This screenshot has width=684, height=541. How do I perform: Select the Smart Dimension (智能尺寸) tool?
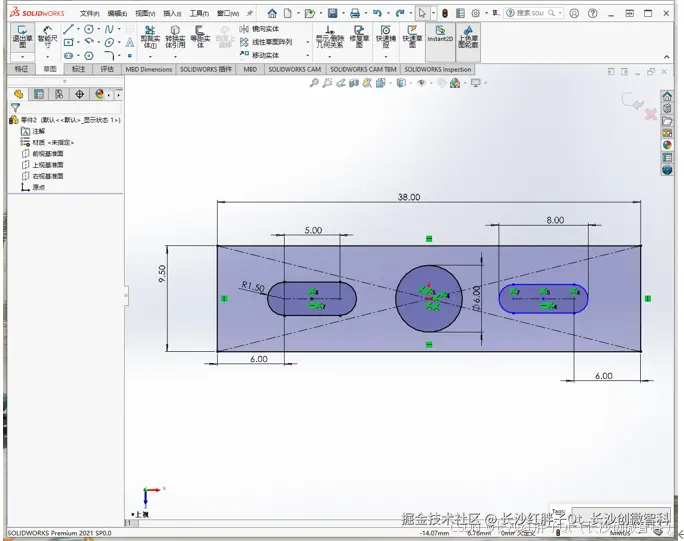tap(47, 37)
